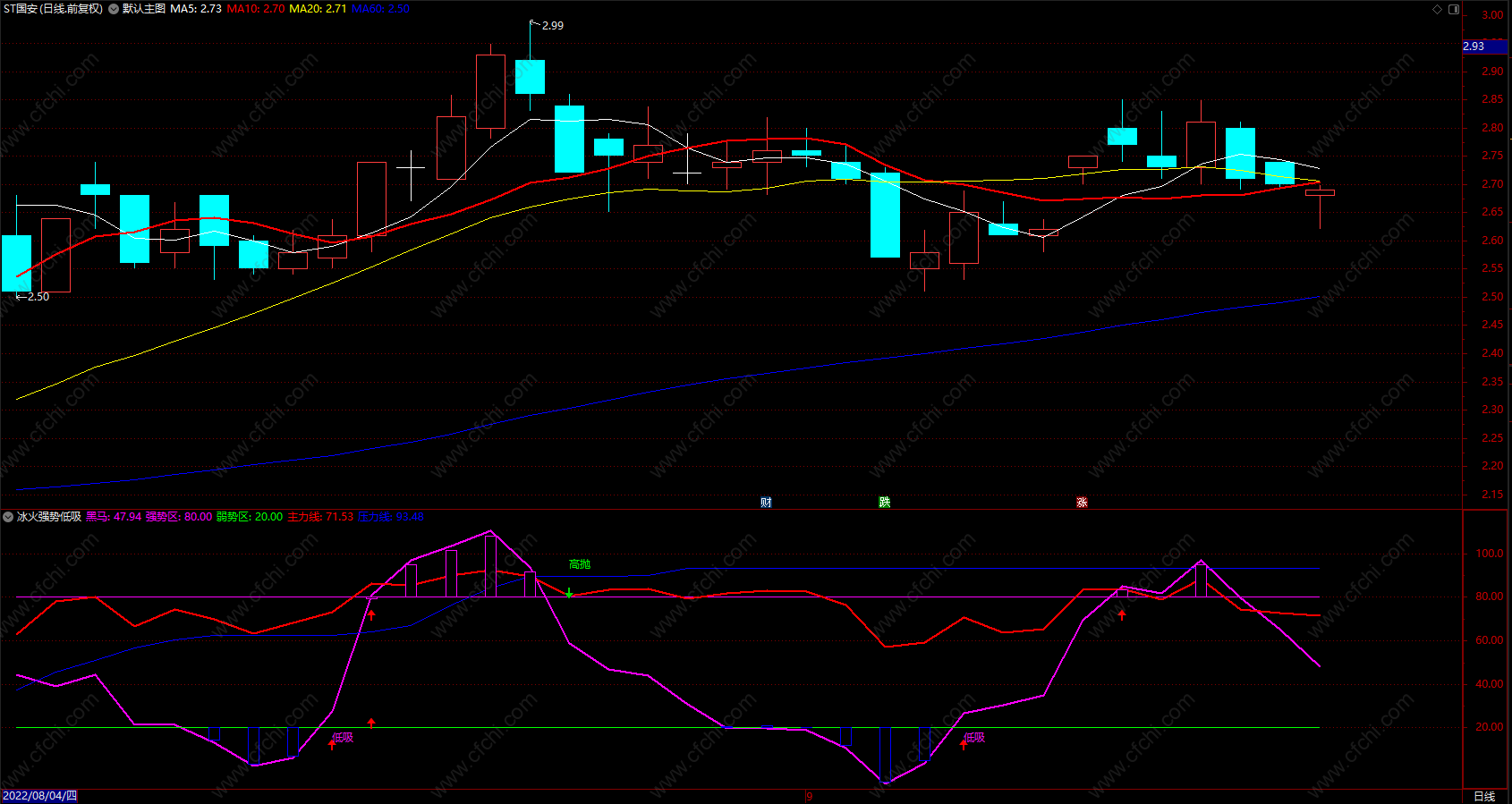Click the ST国安 (日线.前复权) title
Viewport: 1512px width, 804px height.
pos(54,9)
